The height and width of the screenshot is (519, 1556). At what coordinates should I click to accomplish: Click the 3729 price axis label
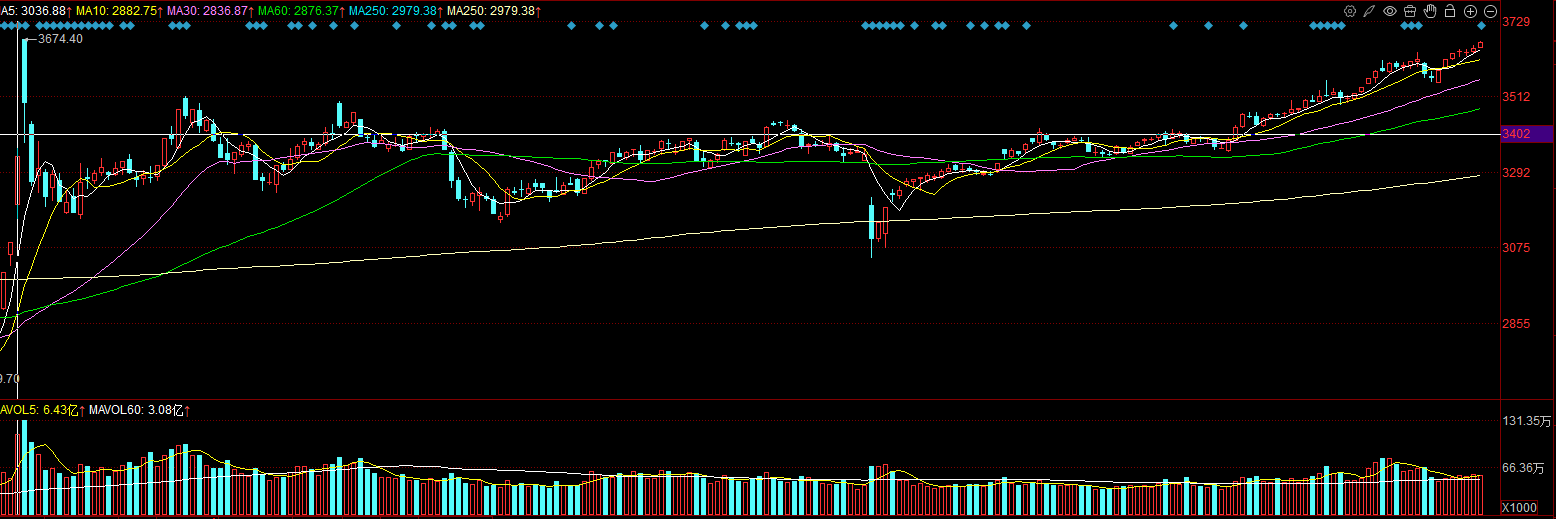coord(1516,21)
